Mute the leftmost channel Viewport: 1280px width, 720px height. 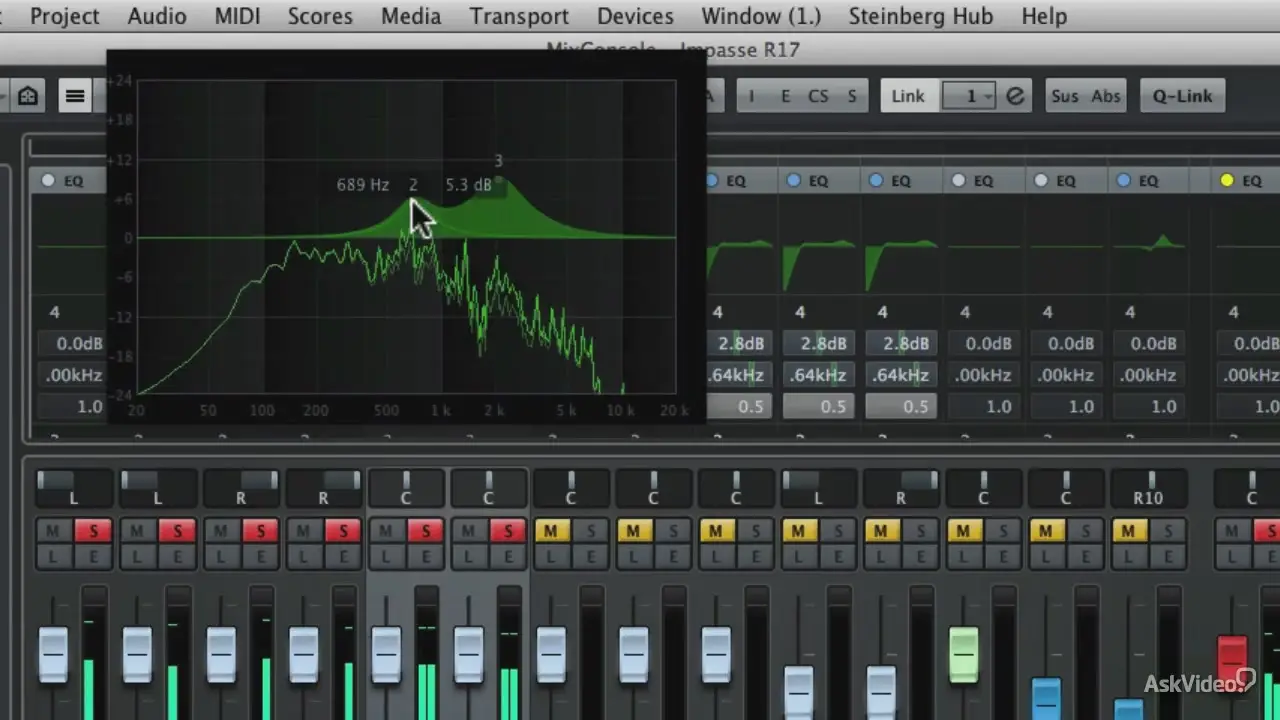(x=54, y=530)
